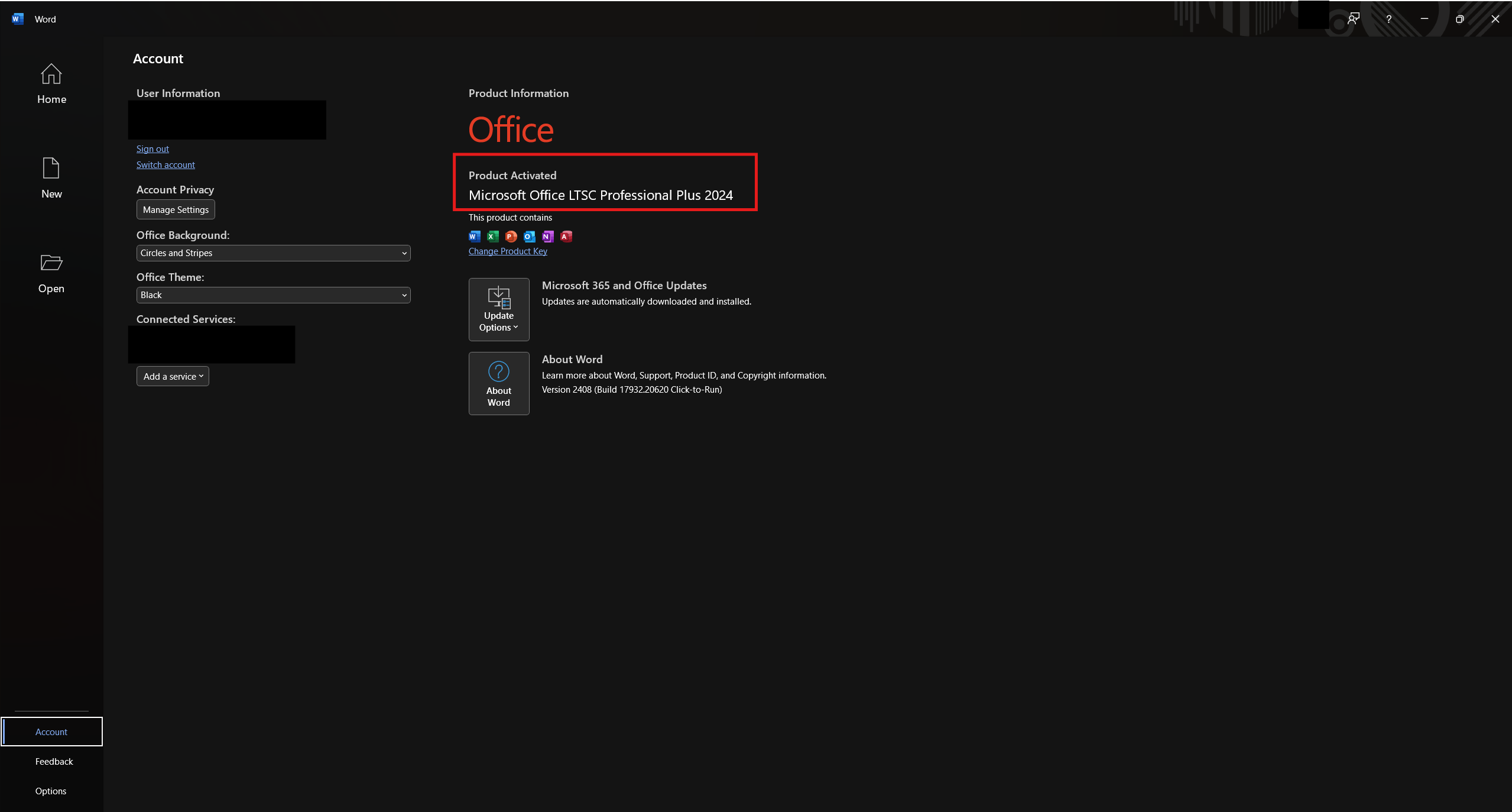Screen dimensions: 1512x812
Task: Click the PowerPoint icon under product contains
Action: tap(511, 237)
